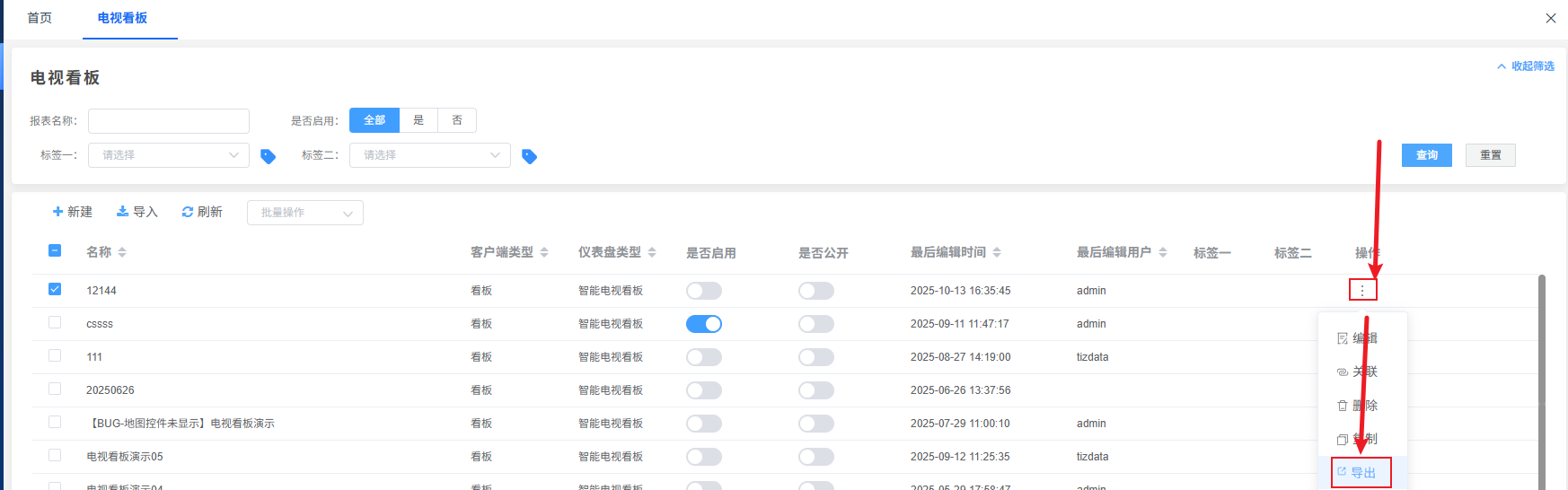The height and width of the screenshot is (490, 1568).
Task: Click the blue tag icon beside 标签二
Action: [529, 156]
